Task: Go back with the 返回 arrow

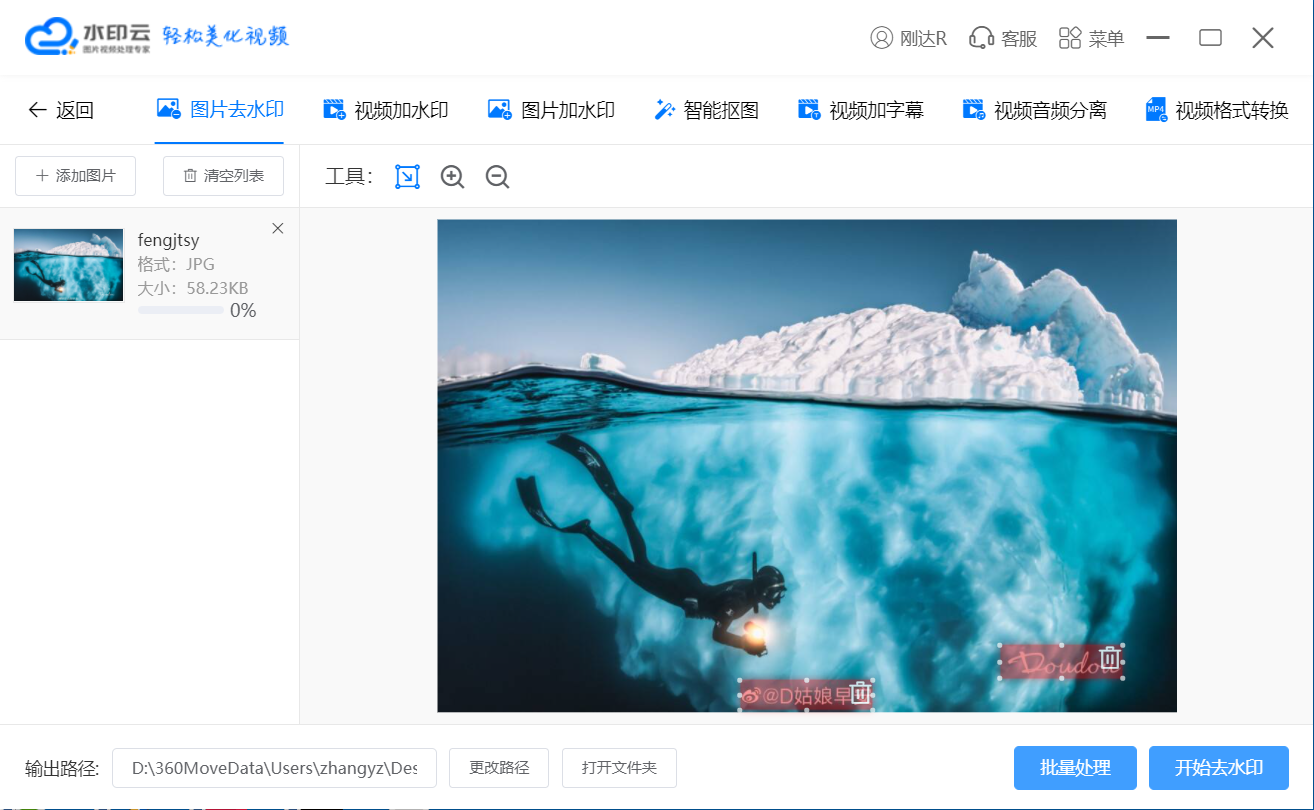Action: [60, 110]
